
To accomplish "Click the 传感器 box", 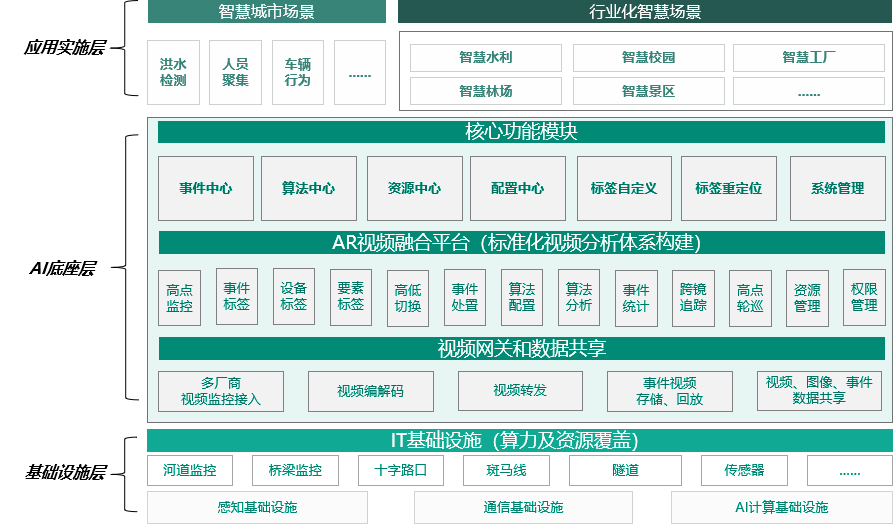I will (744, 470).
